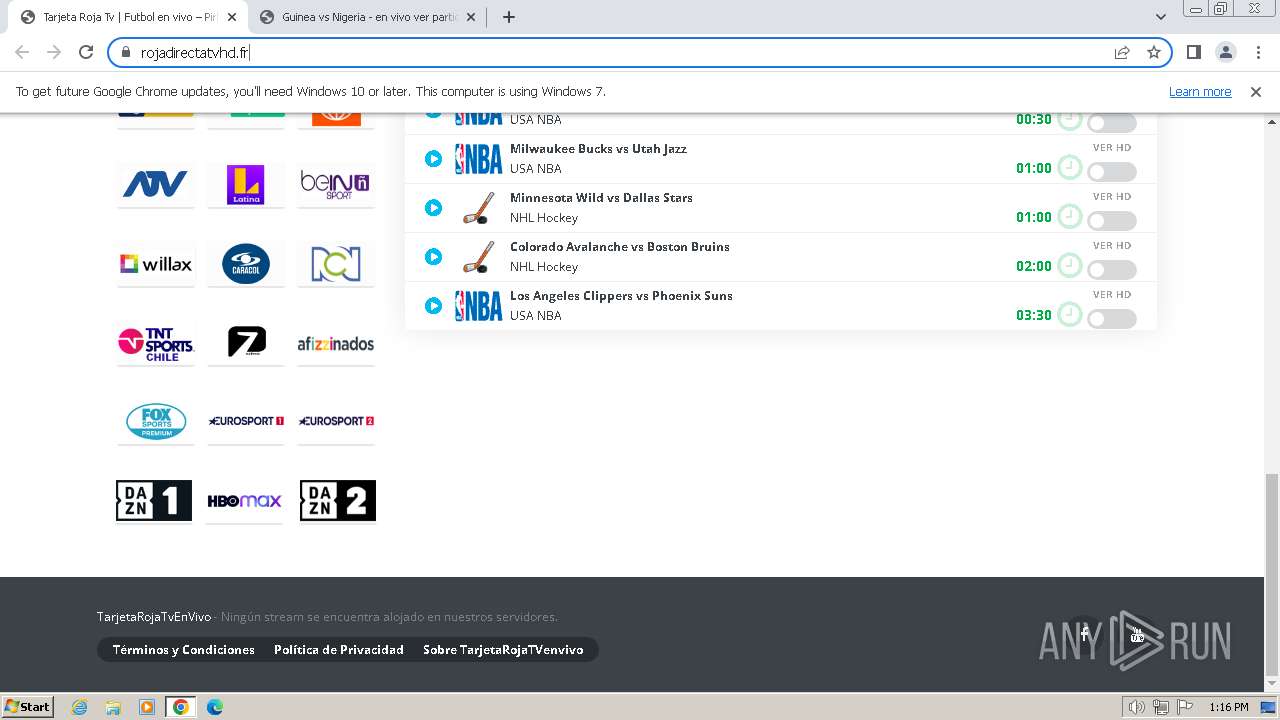Open a new browser tab
1280x720 pixels.
(x=509, y=17)
